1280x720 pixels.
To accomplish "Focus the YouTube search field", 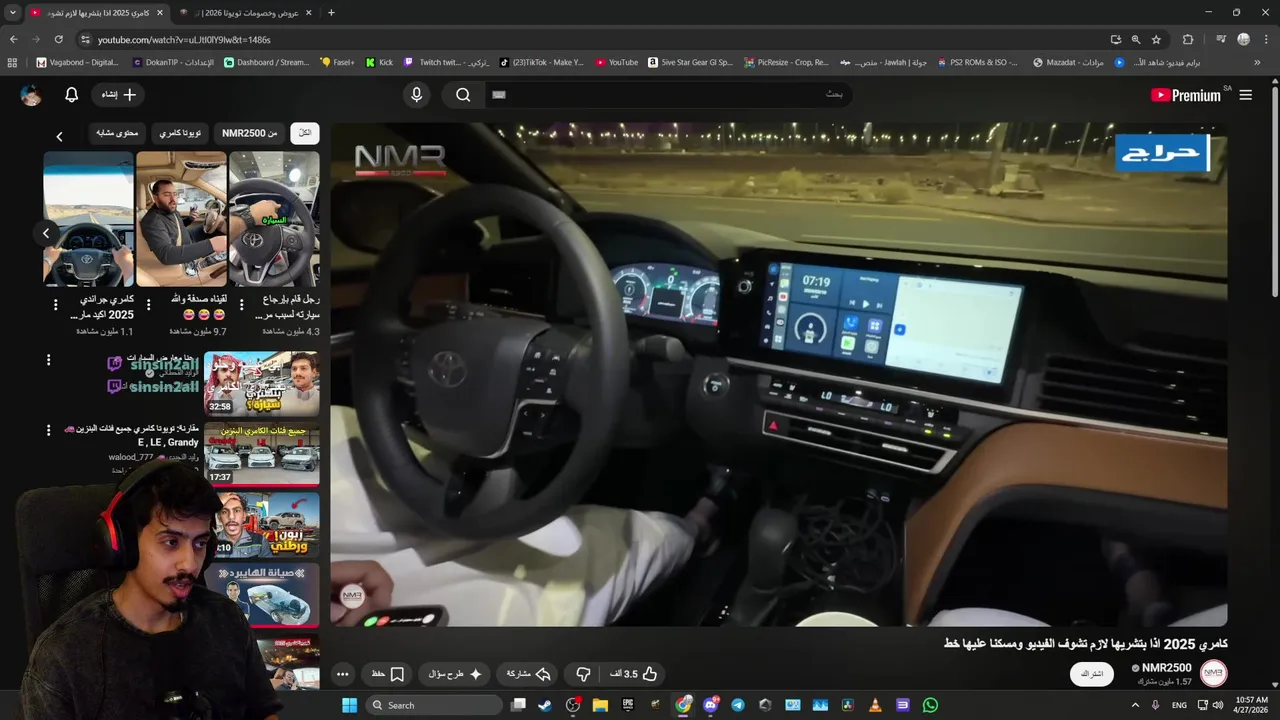I will [668, 94].
